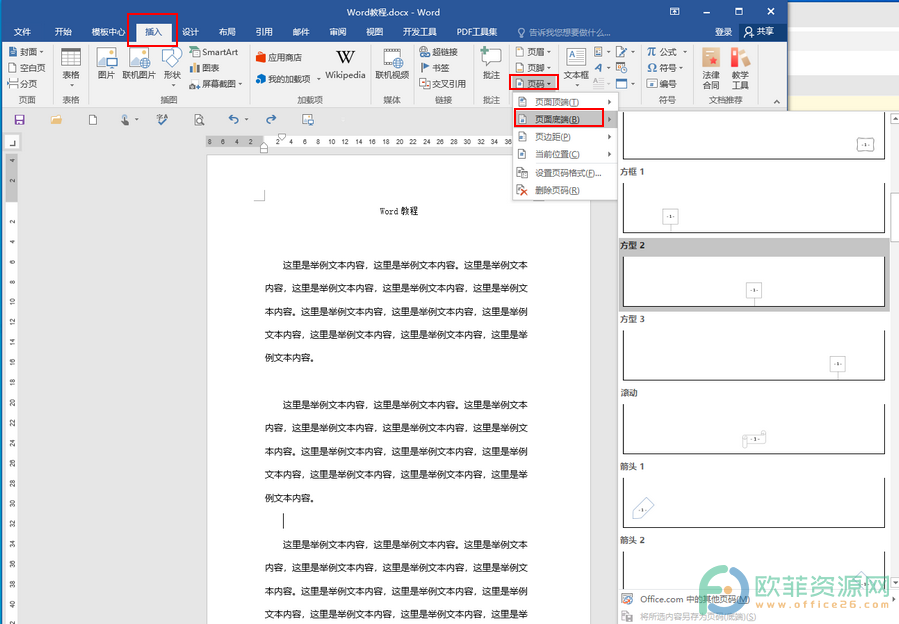This screenshot has height=624, width=899.
Task: Click the Tell Me search box
Action: [565, 32]
